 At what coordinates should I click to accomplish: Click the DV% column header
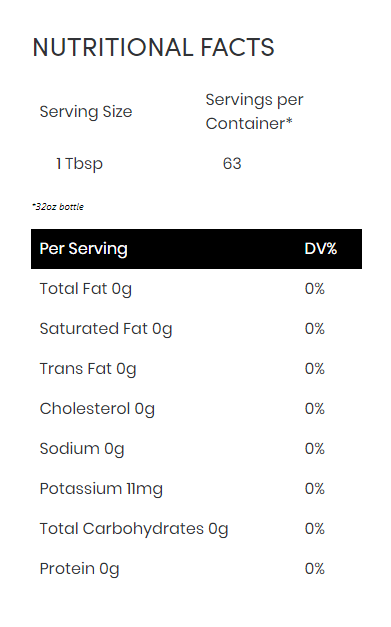click(321, 249)
